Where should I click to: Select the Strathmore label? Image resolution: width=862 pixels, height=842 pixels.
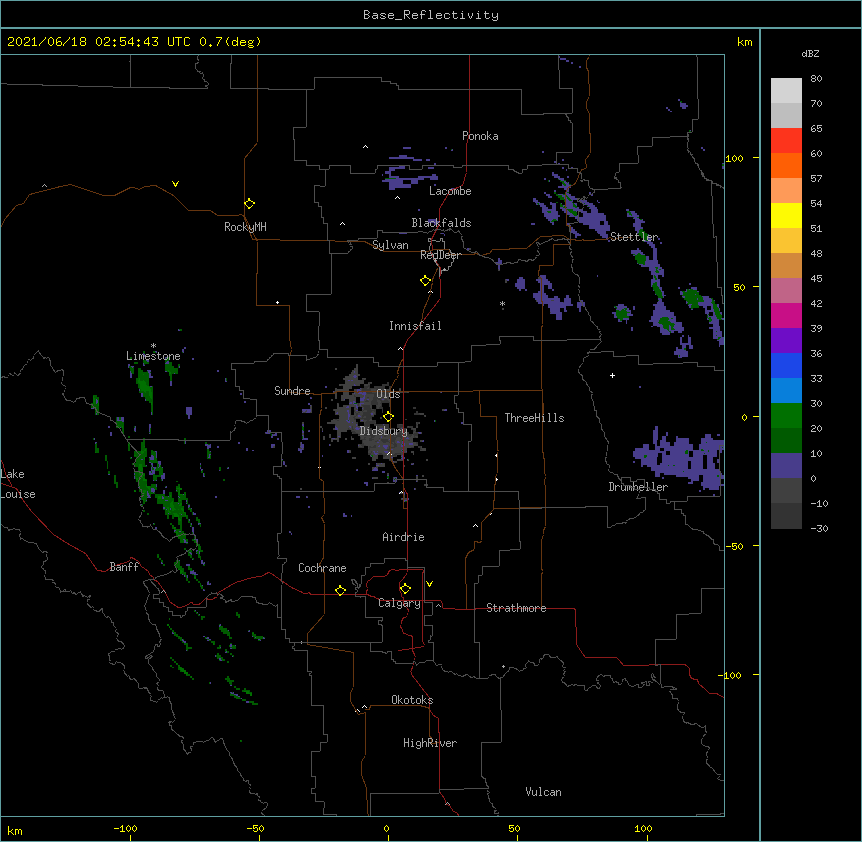pyautogui.click(x=516, y=608)
